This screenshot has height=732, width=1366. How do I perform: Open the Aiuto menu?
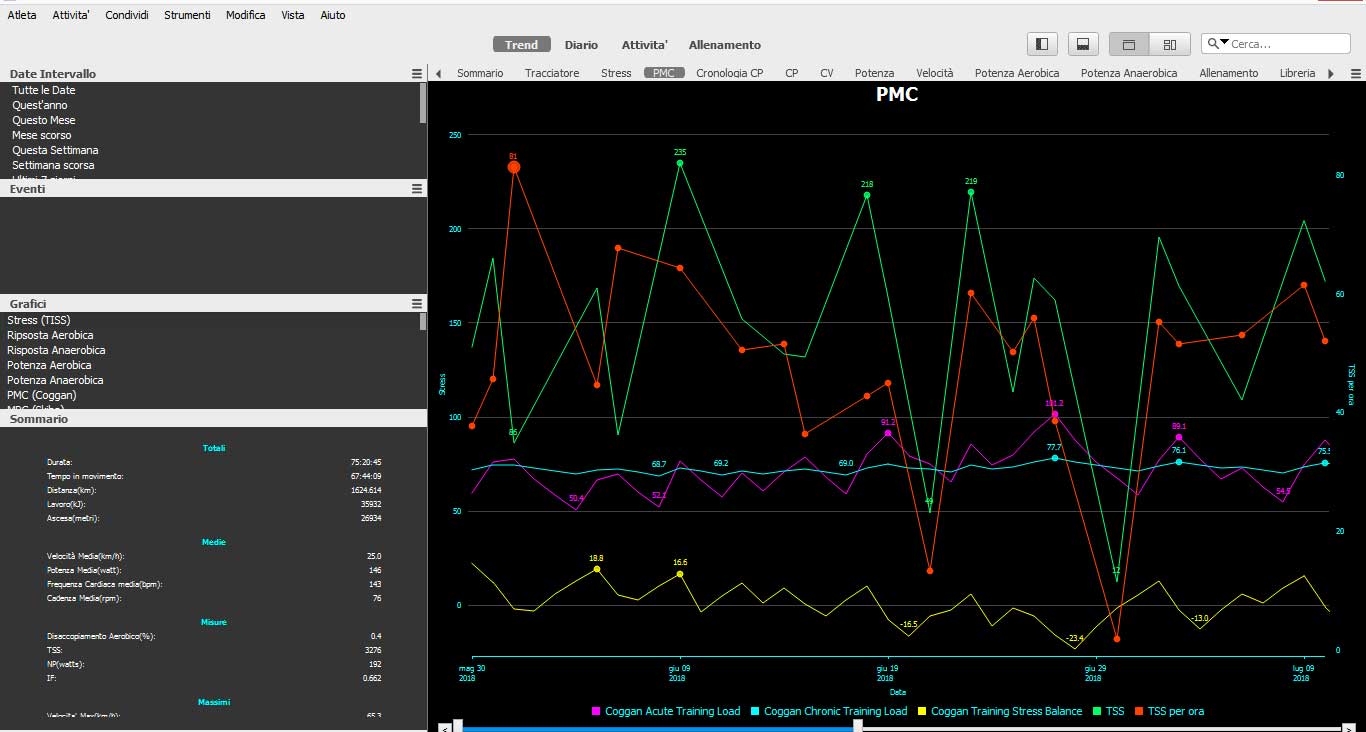(x=332, y=15)
